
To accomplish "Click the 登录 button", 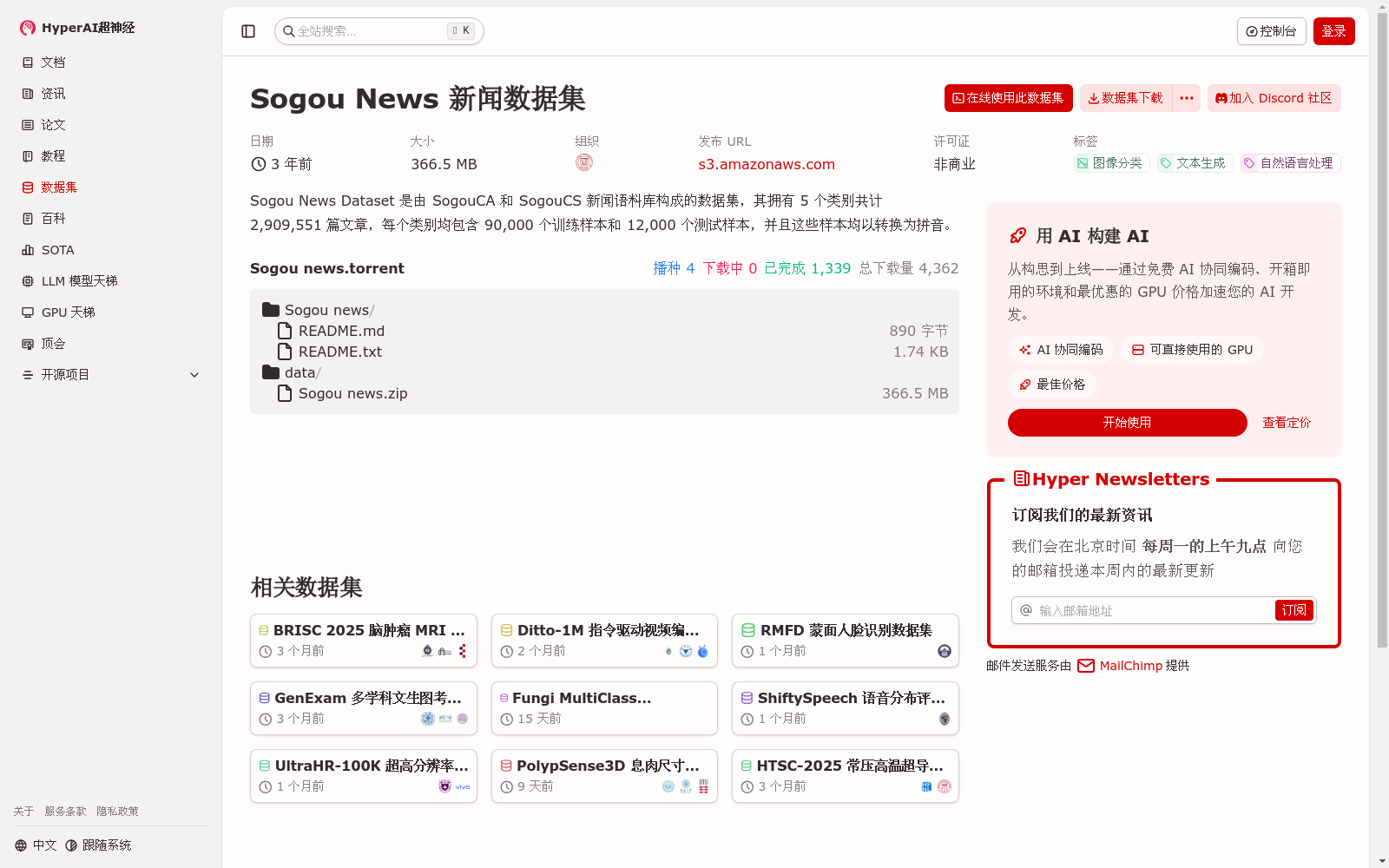I will click(x=1334, y=31).
